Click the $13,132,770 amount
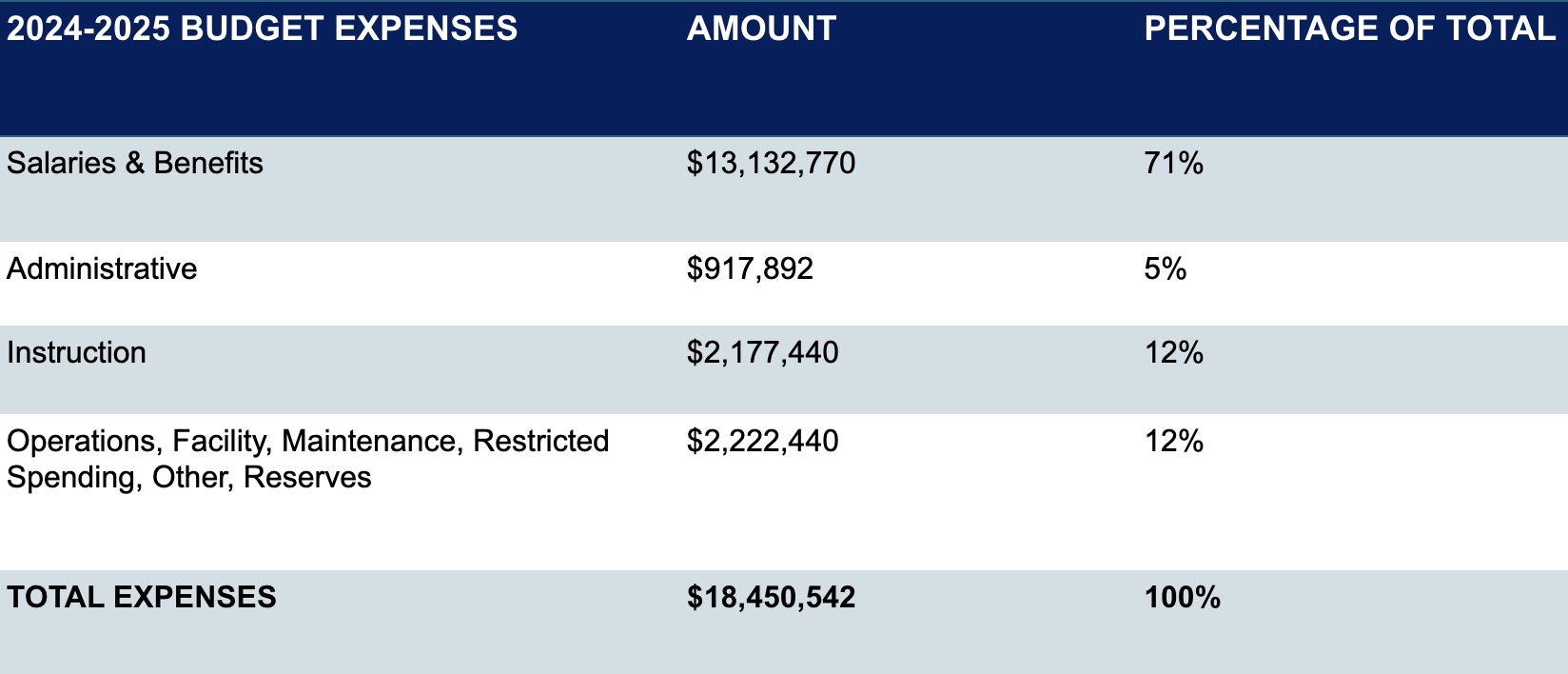 click(771, 164)
